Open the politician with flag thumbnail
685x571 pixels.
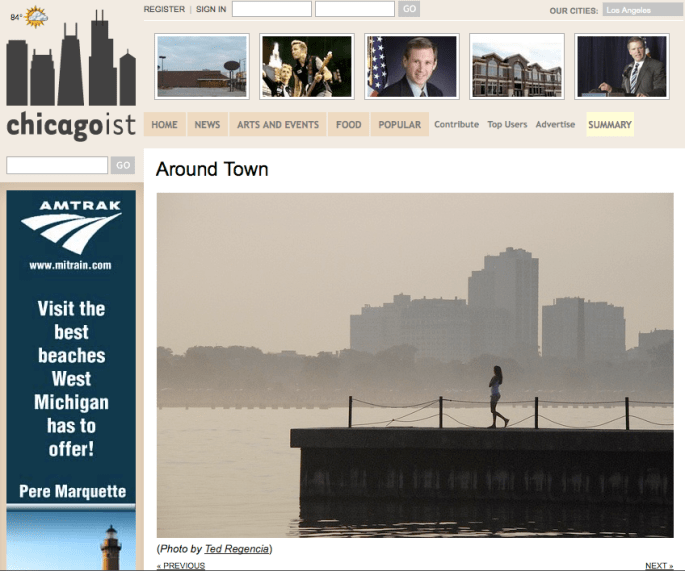coord(411,67)
